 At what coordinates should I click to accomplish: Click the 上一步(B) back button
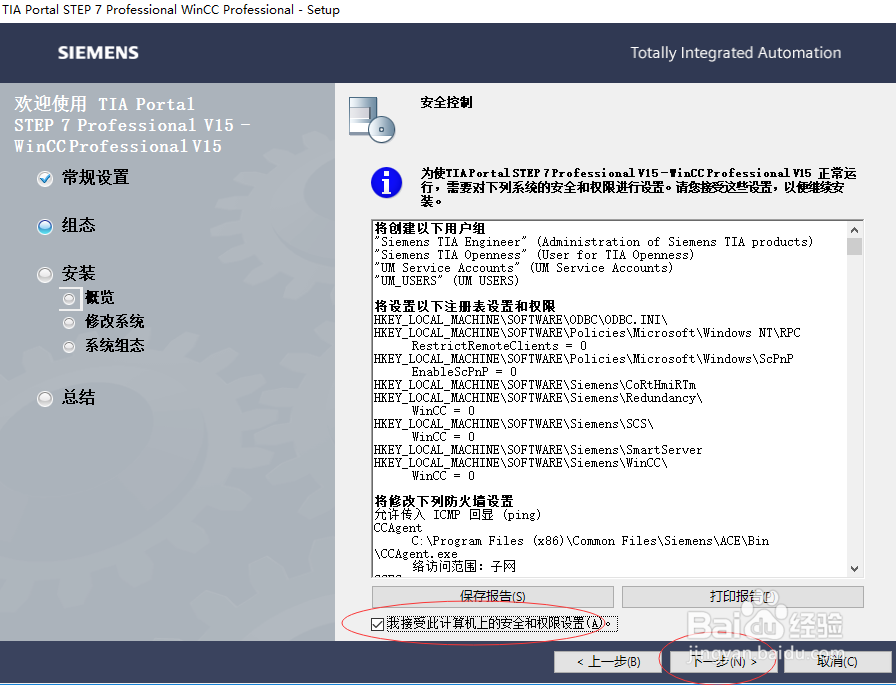609,662
